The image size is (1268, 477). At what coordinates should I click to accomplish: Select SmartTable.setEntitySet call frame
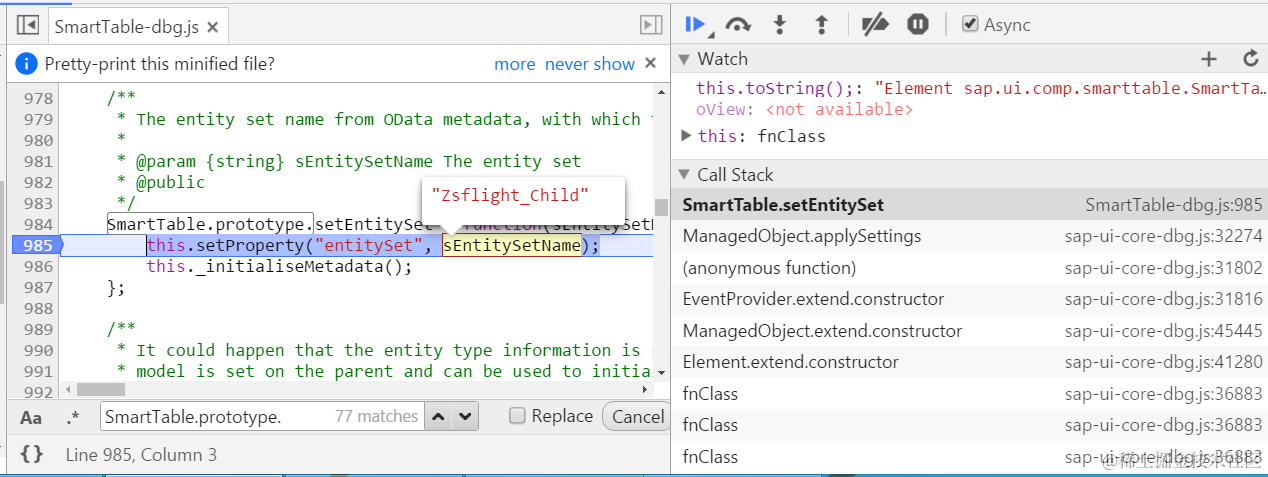pyautogui.click(x=970, y=205)
